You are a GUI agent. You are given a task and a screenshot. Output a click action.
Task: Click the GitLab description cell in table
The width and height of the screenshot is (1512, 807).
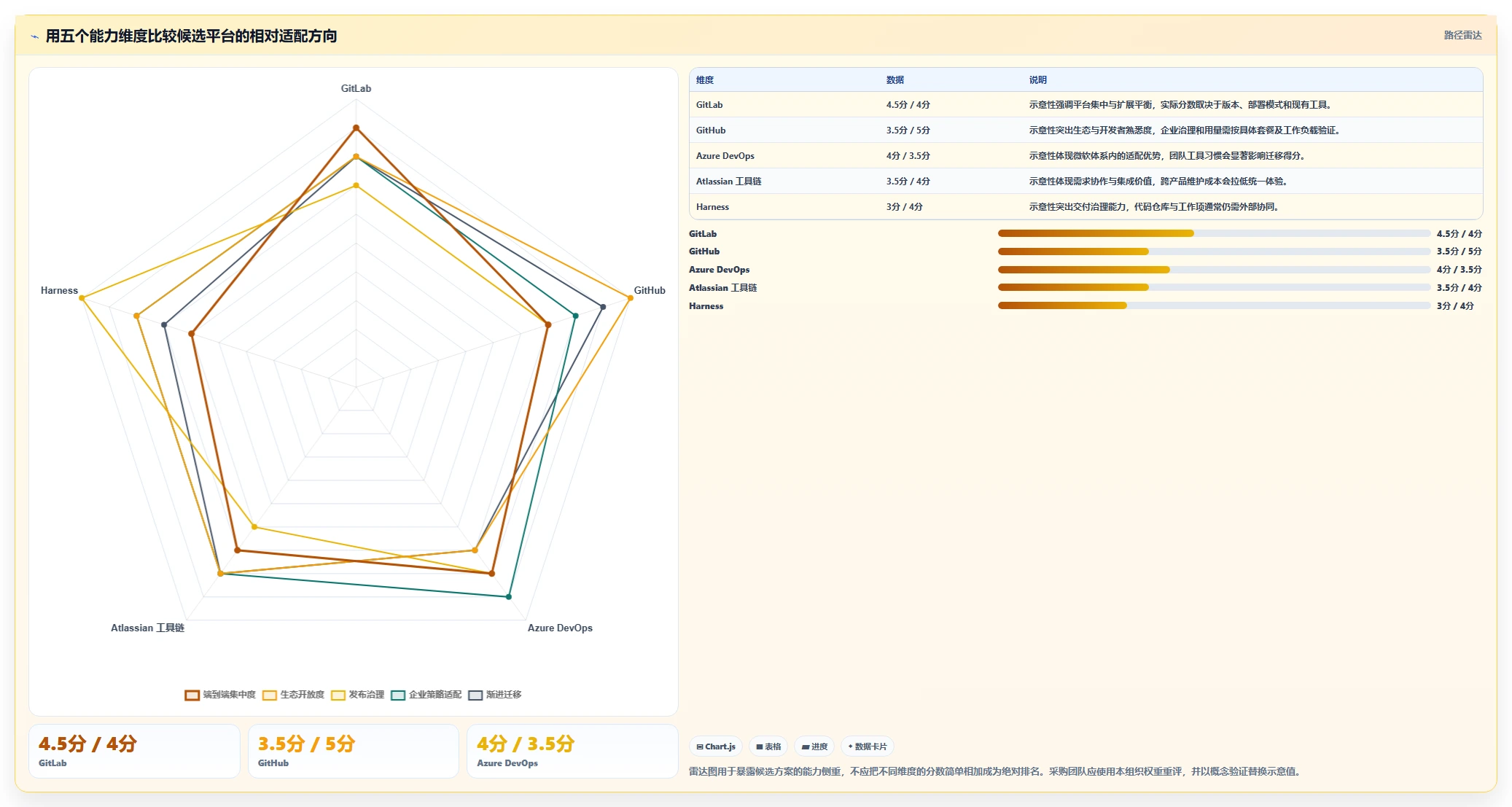click(1182, 105)
